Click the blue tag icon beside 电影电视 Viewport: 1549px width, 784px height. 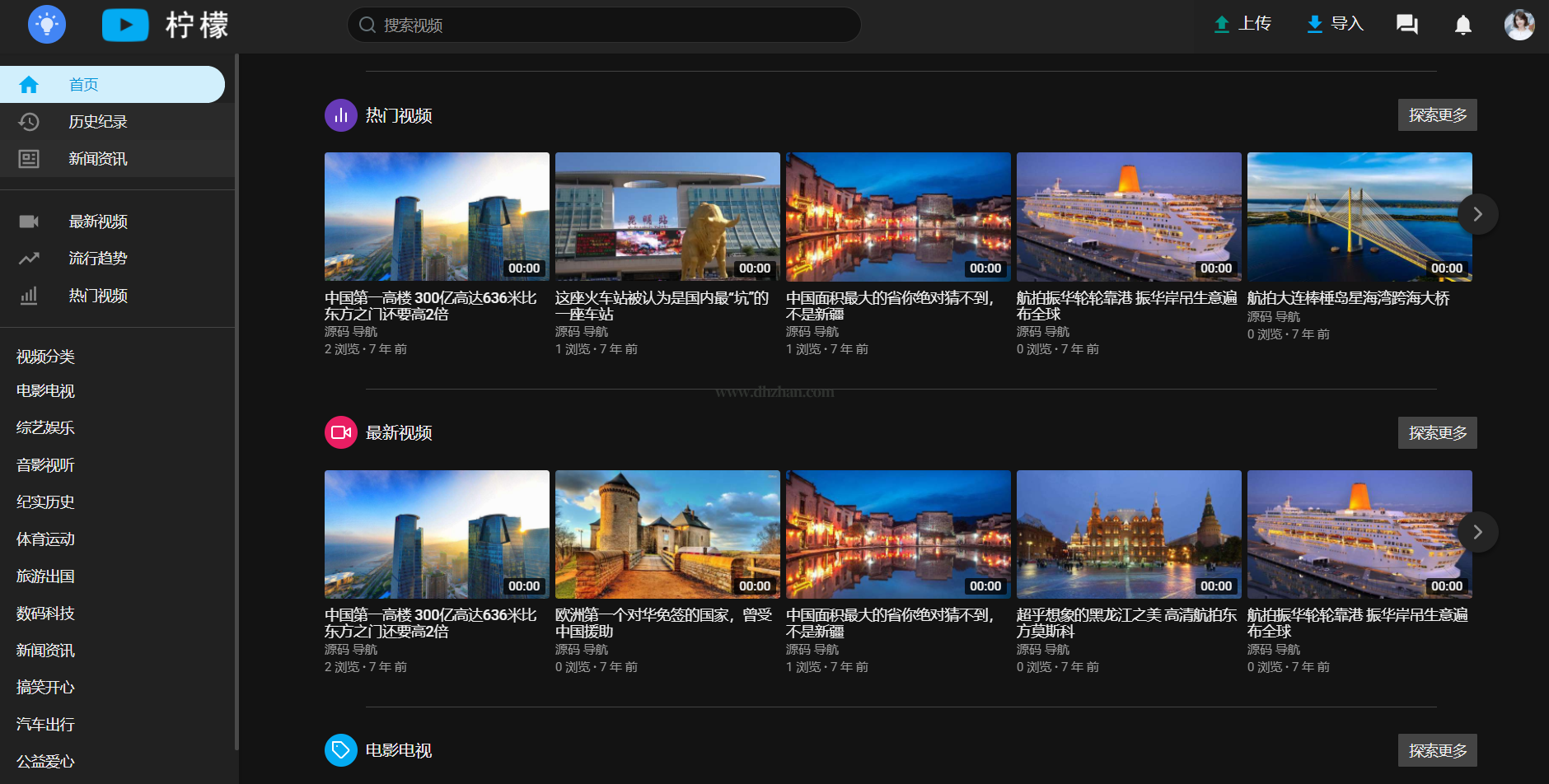[340, 750]
